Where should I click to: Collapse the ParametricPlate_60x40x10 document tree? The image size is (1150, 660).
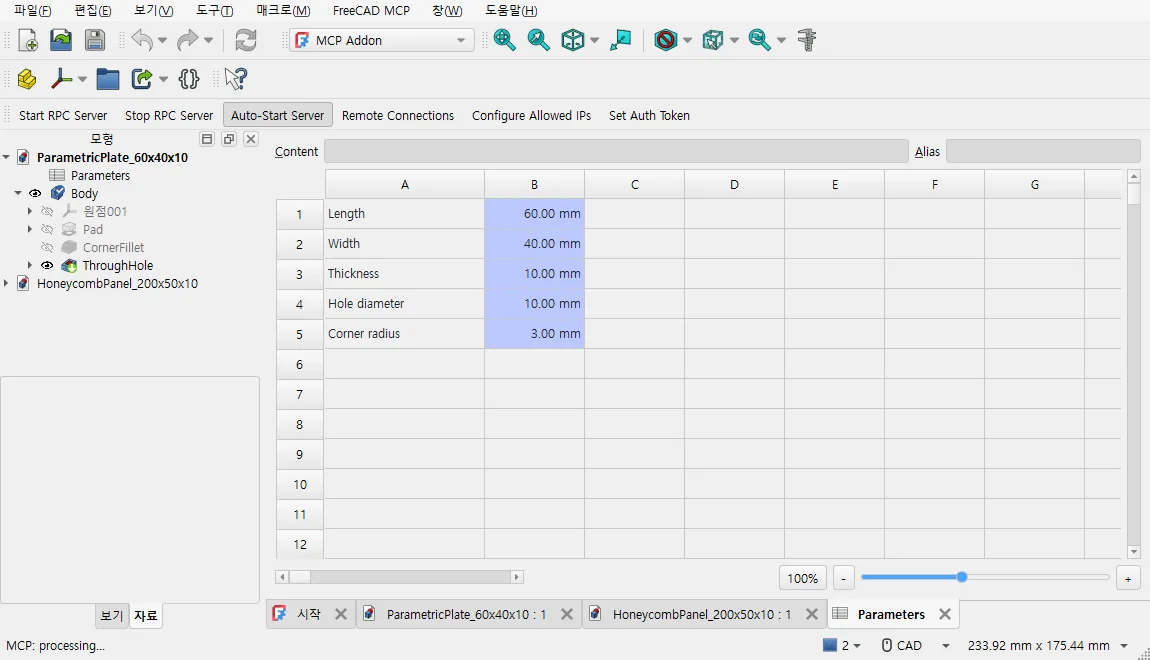pyautogui.click(x=6, y=157)
